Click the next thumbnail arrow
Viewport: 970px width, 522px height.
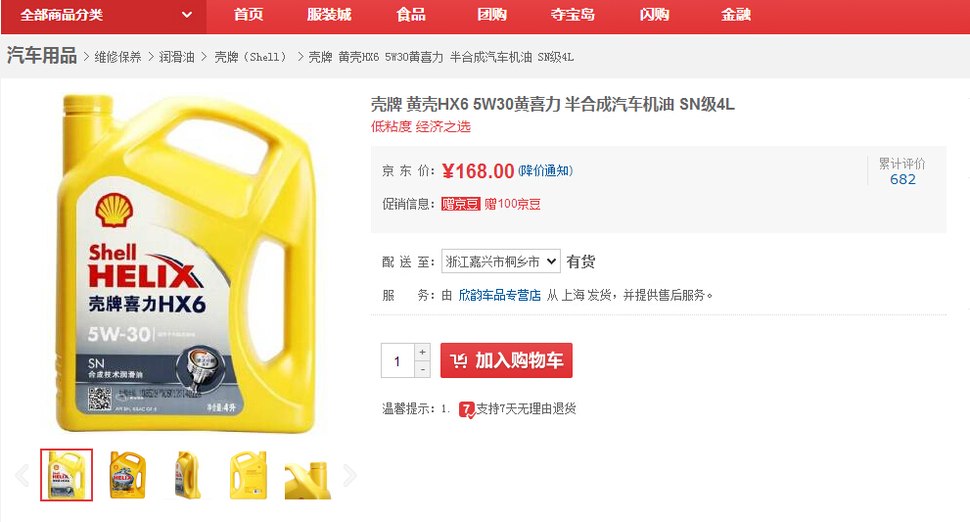coord(350,475)
